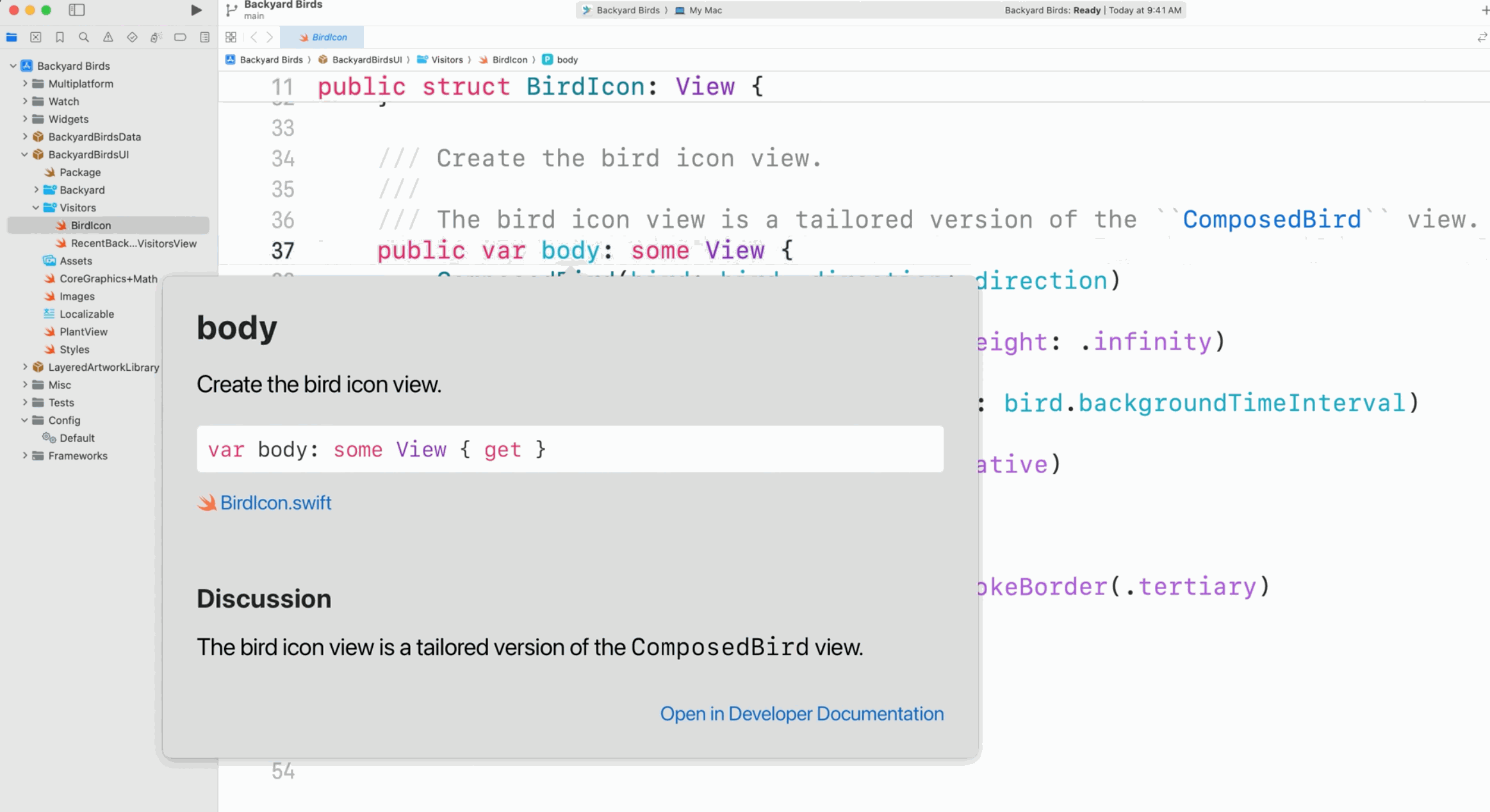This screenshot has width=1490, height=812.
Task: Select My Mac destination dropdown
Action: [704, 10]
